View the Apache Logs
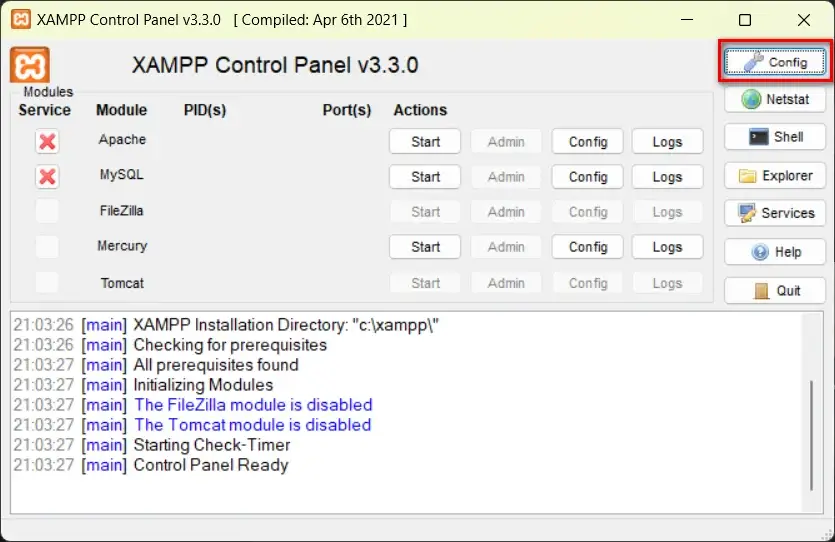 (667, 142)
